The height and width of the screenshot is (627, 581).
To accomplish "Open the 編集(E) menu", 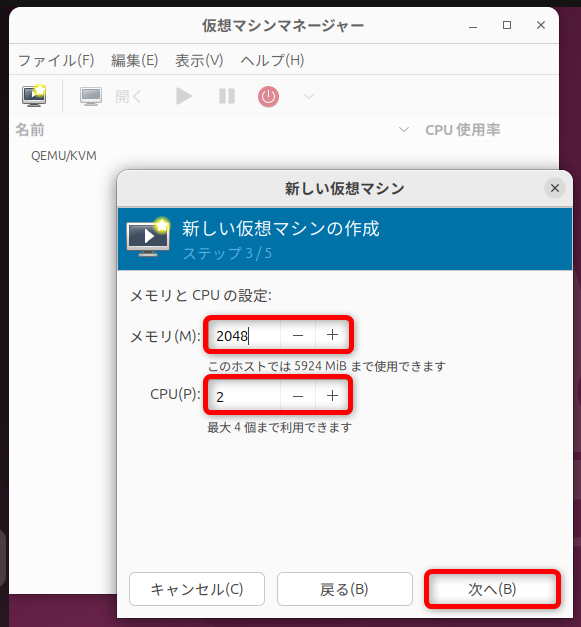I will click(134, 60).
